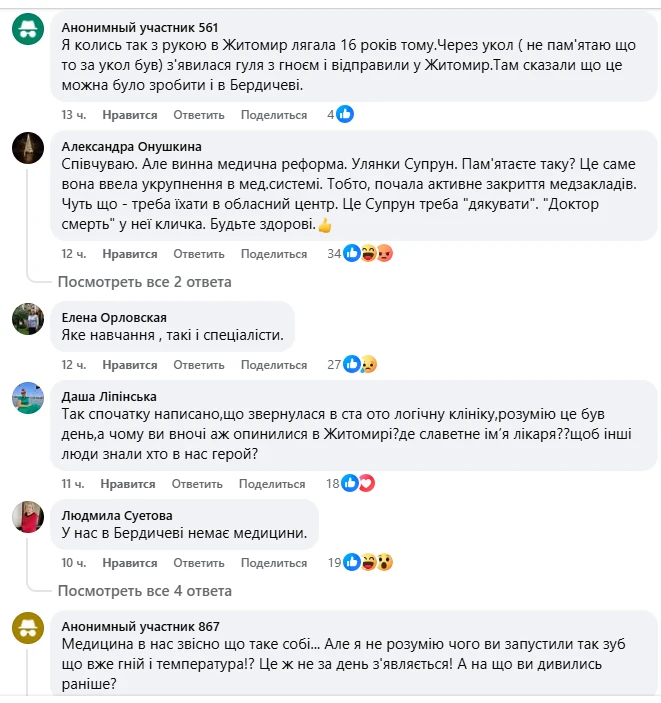Expand all 4 replies under Суетова's comment
Image resolution: width=661 pixels, height=703 pixels.
coord(144,590)
